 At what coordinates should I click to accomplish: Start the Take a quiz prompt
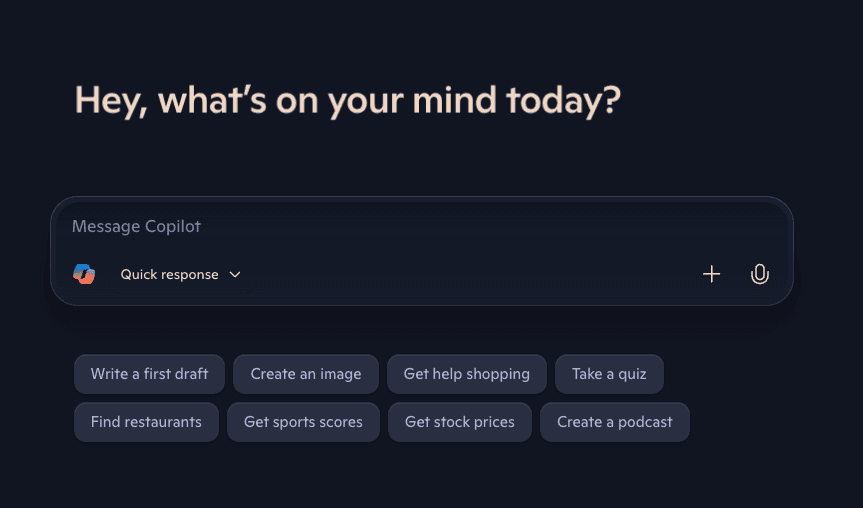609,374
